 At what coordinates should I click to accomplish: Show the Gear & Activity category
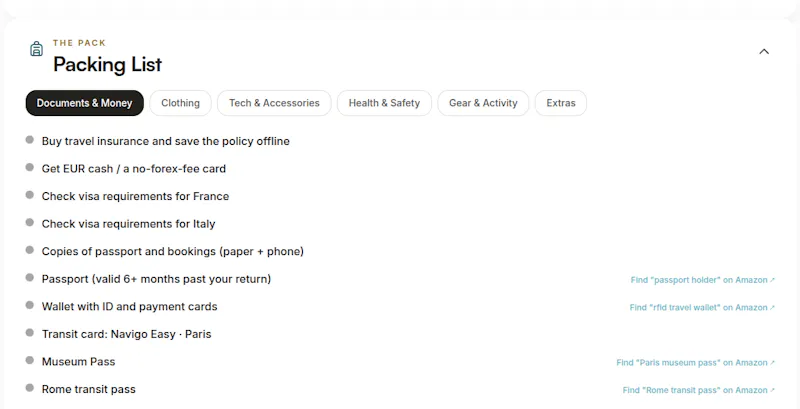[483, 103]
